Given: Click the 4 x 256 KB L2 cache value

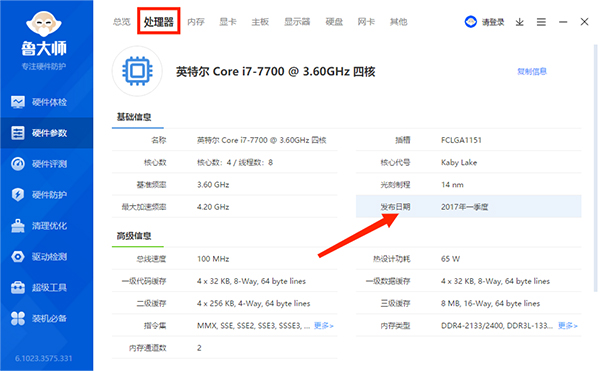Looking at the screenshot, I should (253, 303).
